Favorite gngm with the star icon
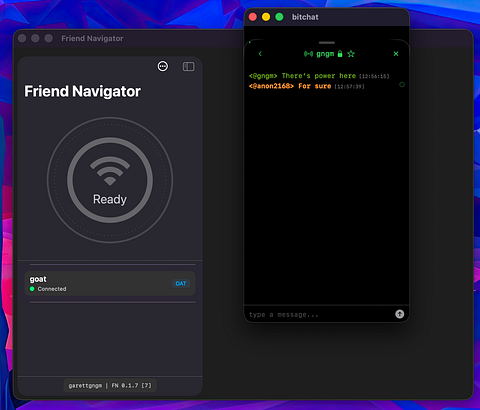480x410 pixels. tap(351, 54)
